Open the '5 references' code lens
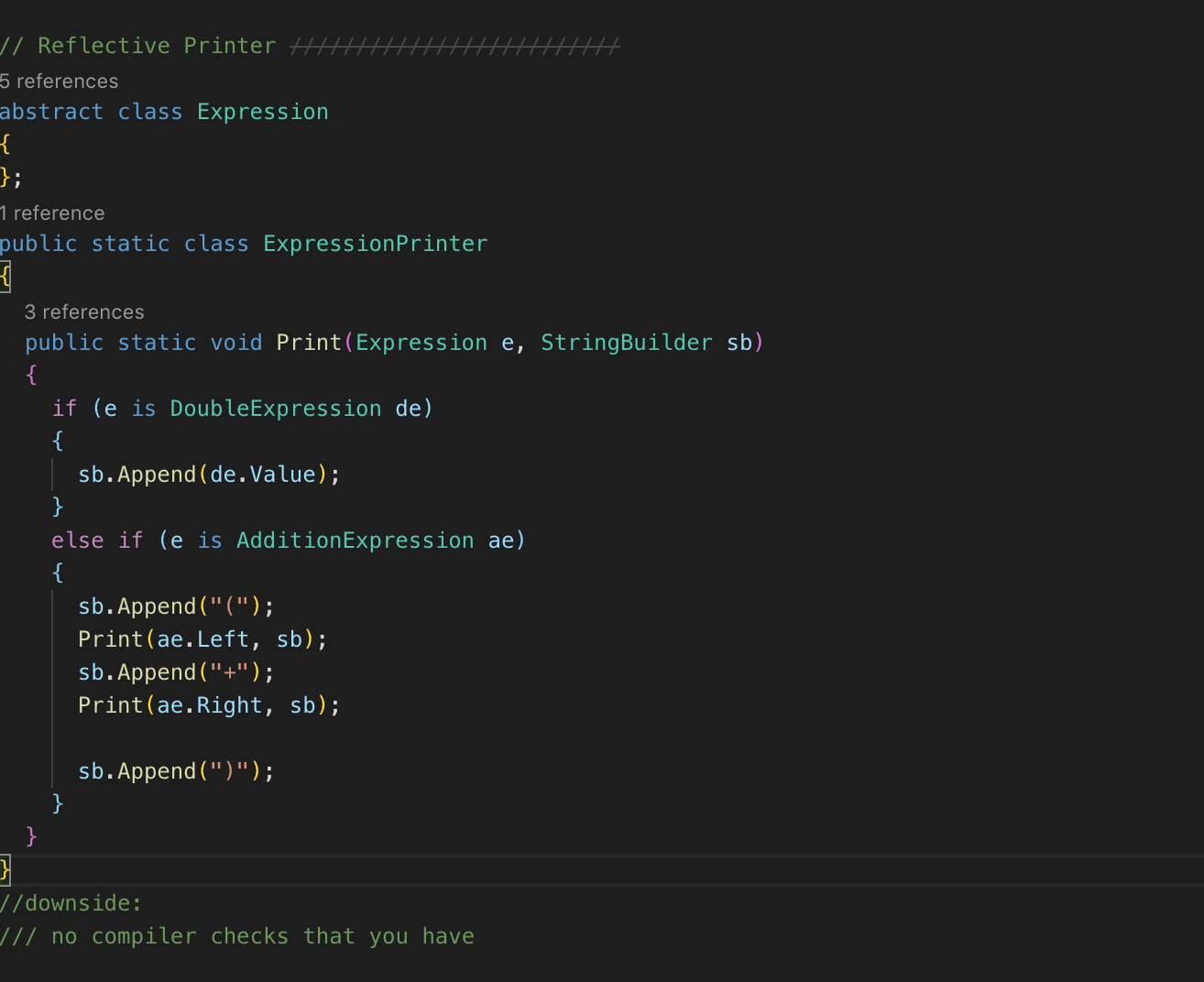The height and width of the screenshot is (982, 1204). [60, 82]
